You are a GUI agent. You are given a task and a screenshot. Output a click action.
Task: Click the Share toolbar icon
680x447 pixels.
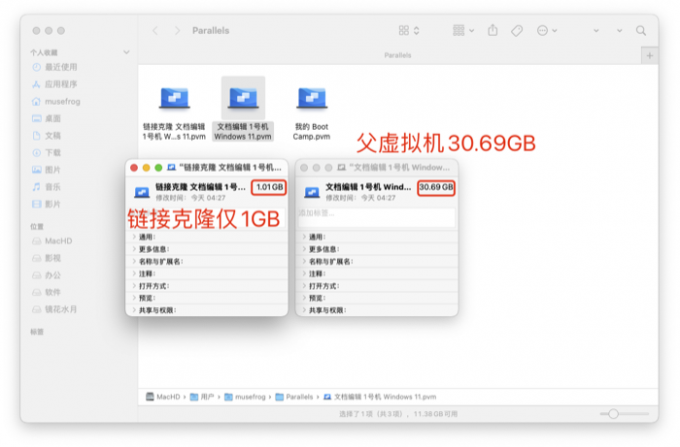493,30
